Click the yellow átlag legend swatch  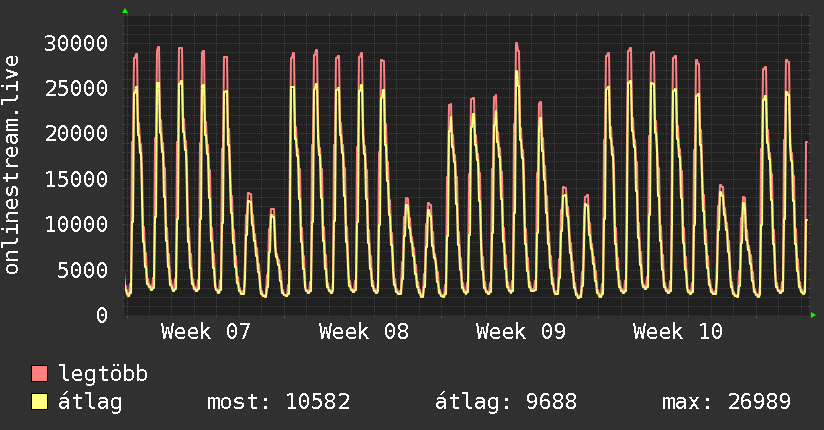pos(39,401)
